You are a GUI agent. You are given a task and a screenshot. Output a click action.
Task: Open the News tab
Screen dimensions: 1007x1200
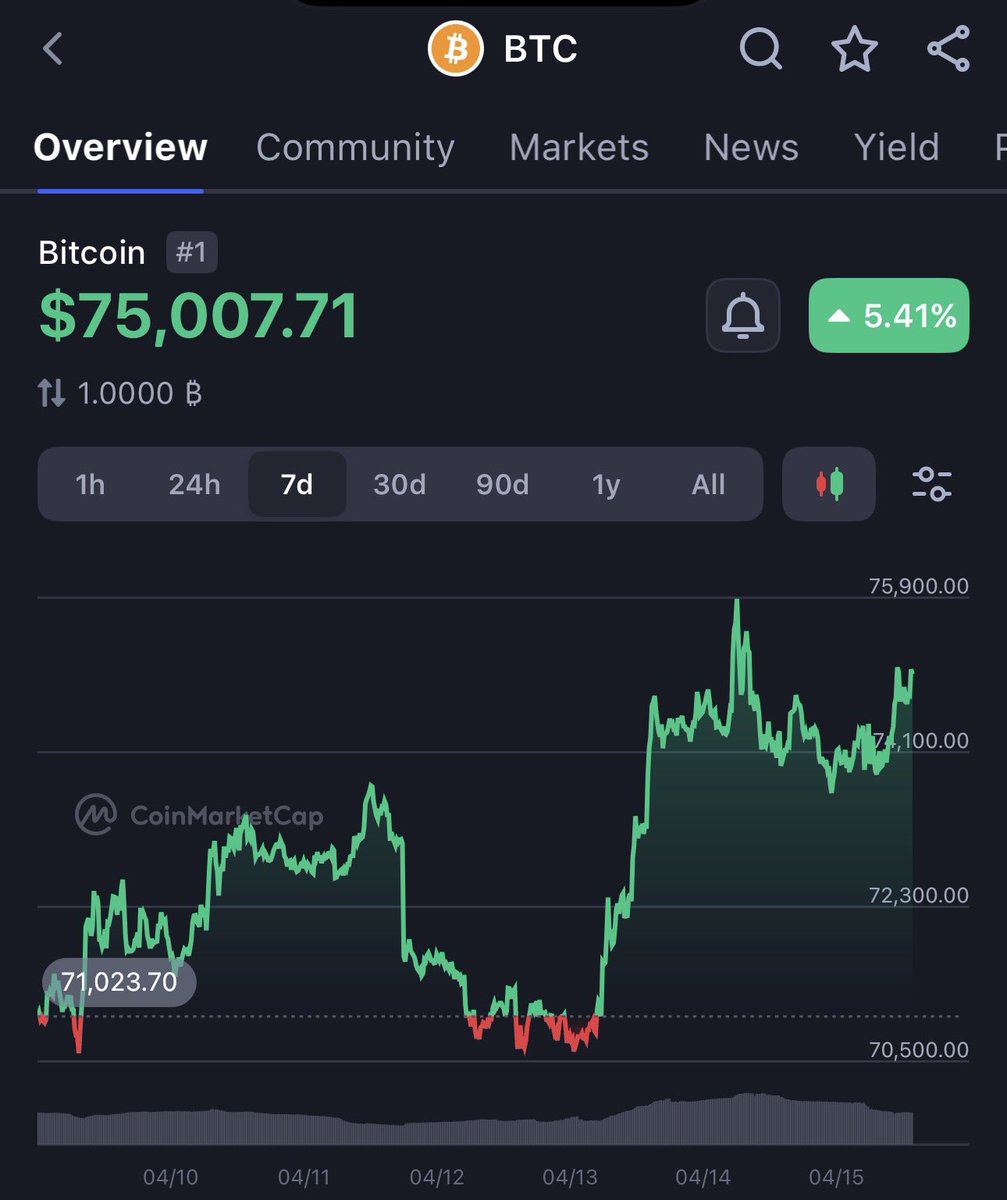tap(751, 148)
